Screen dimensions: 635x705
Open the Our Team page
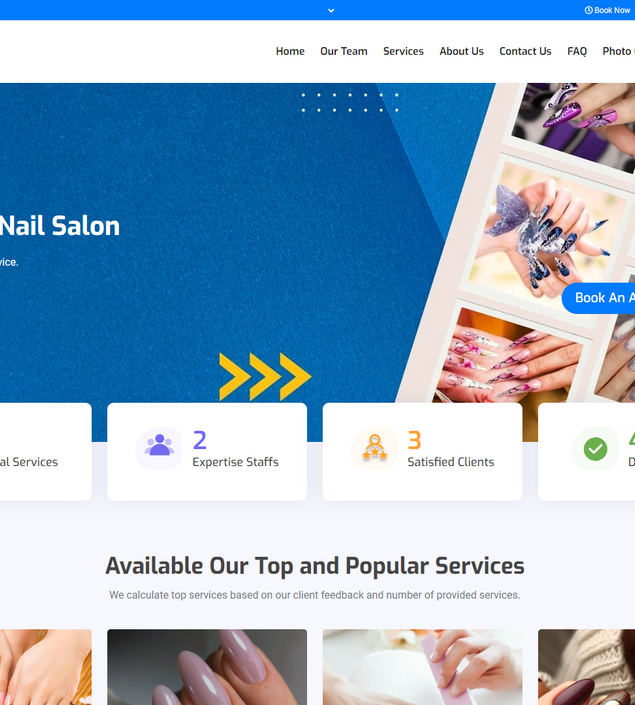click(x=344, y=51)
